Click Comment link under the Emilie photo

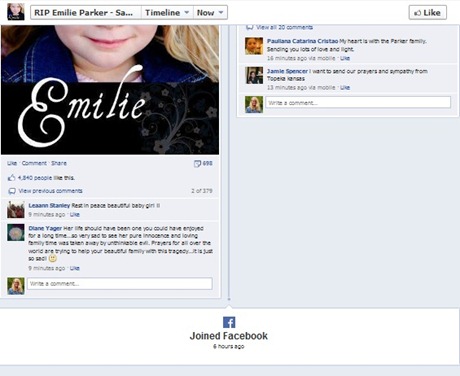point(34,163)
